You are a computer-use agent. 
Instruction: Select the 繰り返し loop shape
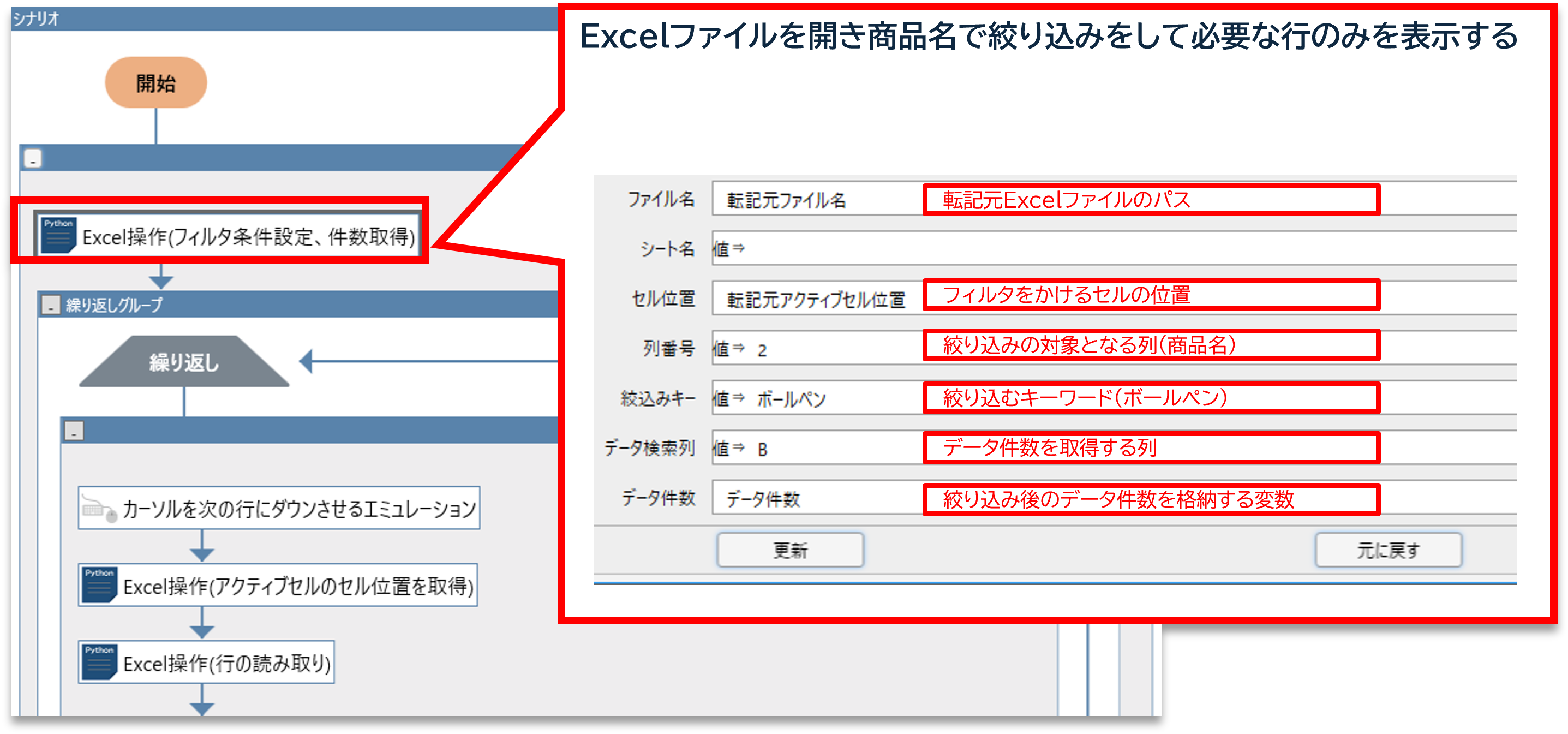[x=184, y=362]
